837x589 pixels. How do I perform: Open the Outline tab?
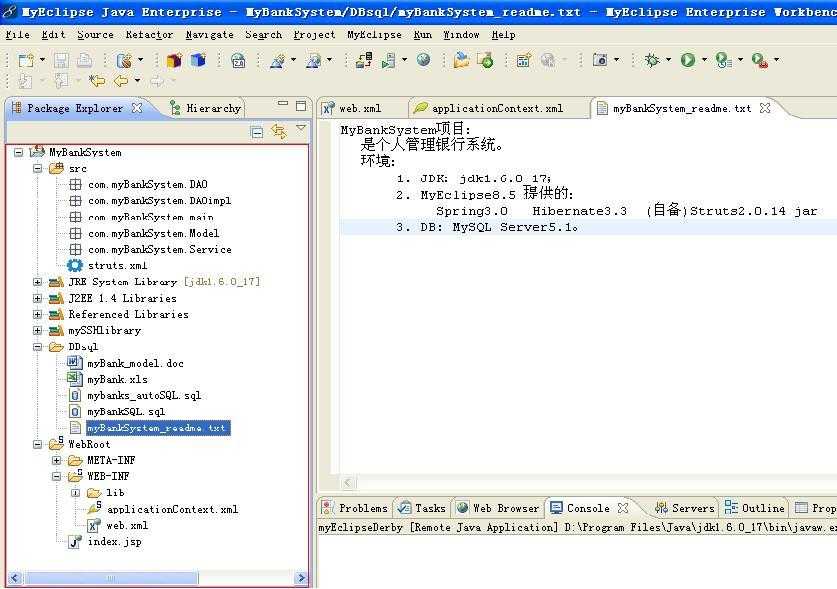pos(754,508)
